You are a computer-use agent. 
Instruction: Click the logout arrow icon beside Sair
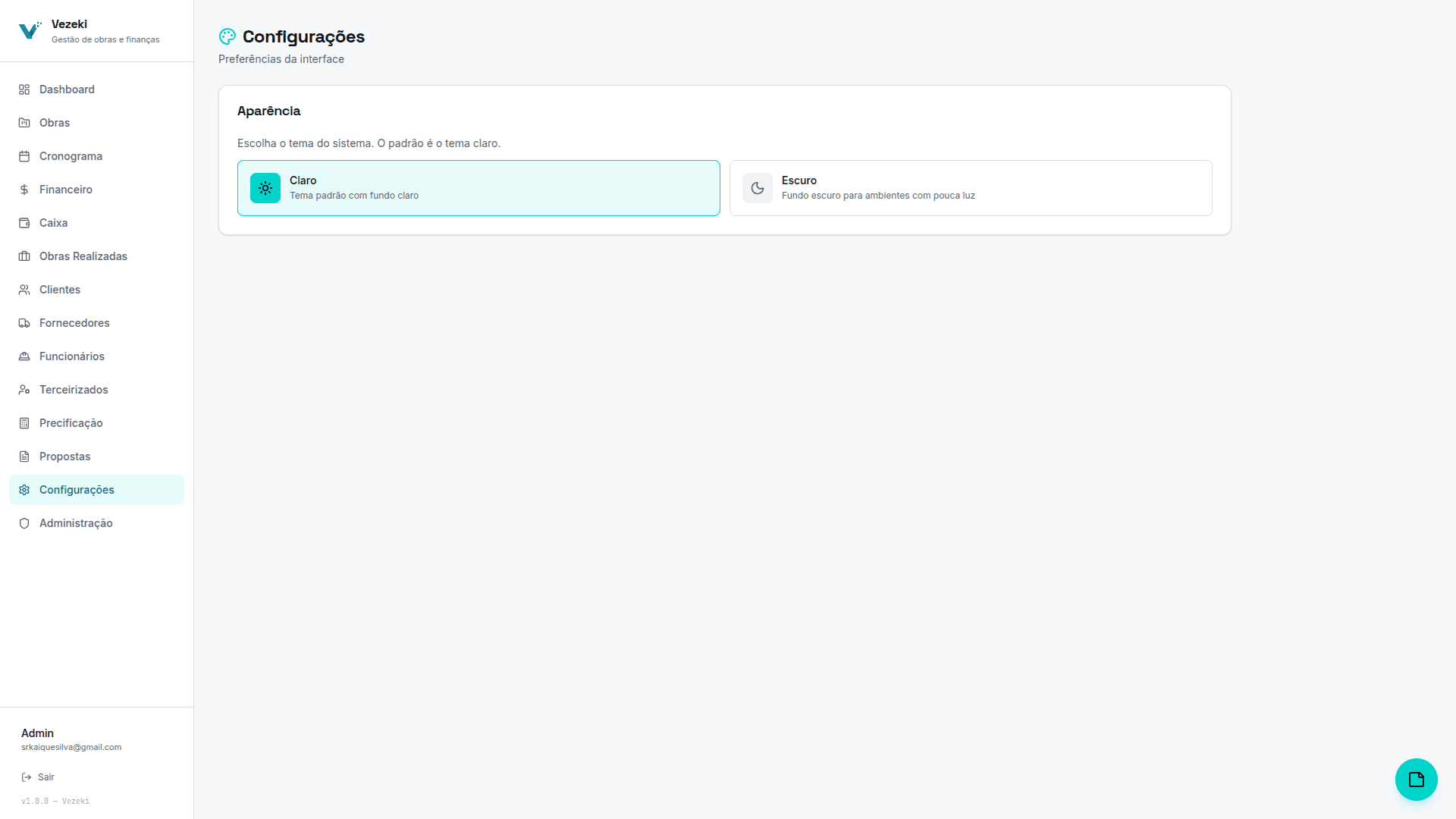[x=27, y=777]
